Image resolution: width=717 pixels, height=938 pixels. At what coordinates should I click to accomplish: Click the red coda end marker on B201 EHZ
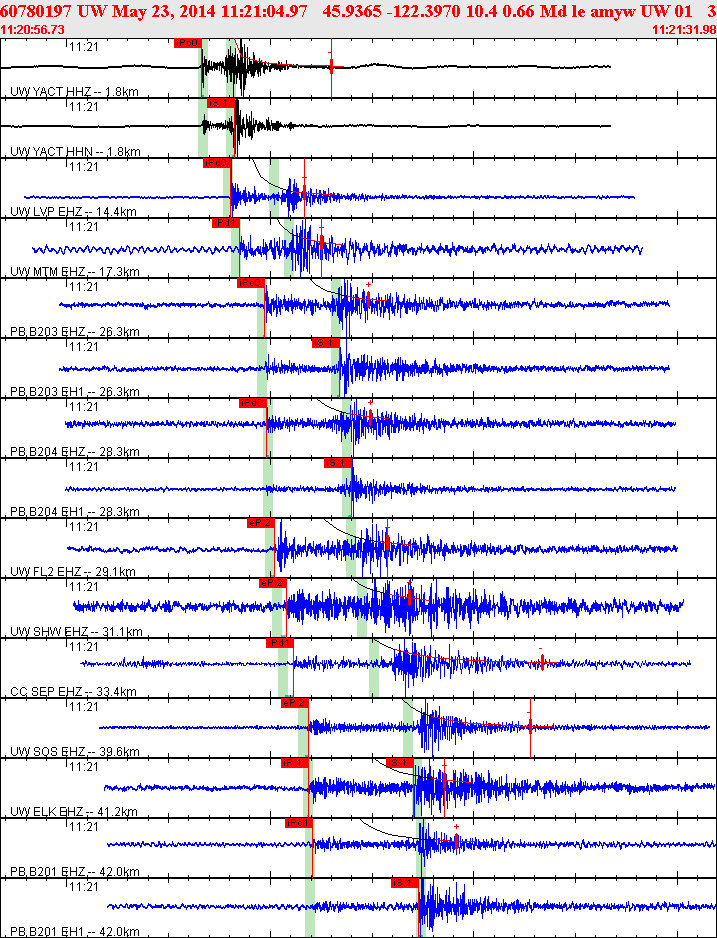click(x=456, y=840)
